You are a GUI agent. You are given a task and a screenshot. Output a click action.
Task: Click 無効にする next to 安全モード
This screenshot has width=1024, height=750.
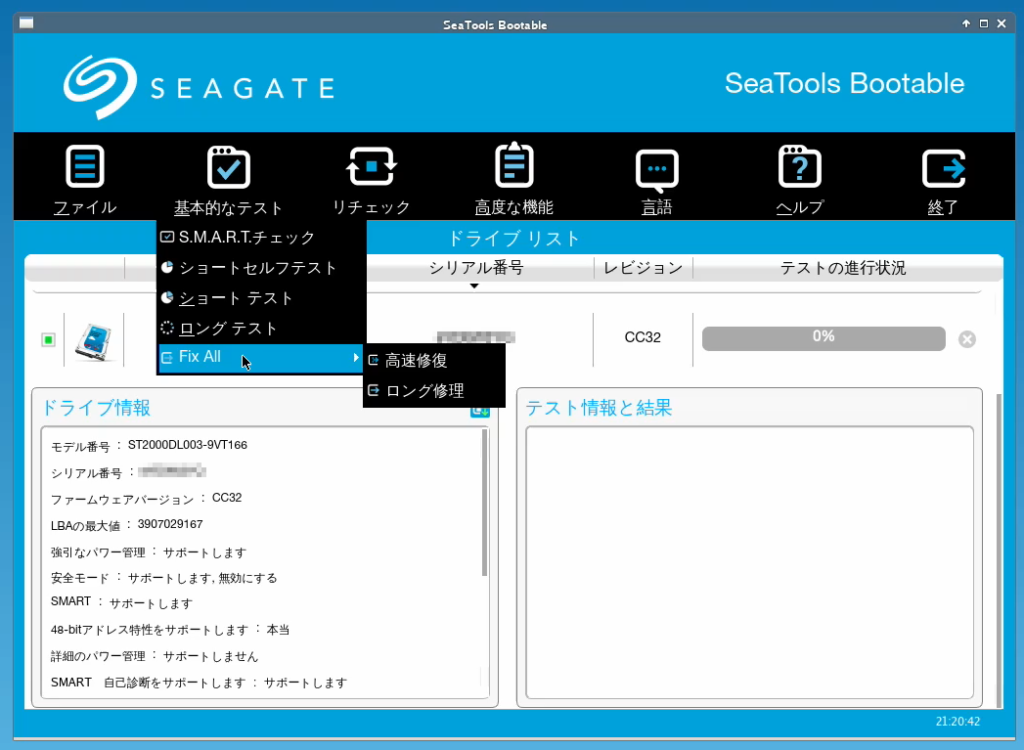pos(249,577)
